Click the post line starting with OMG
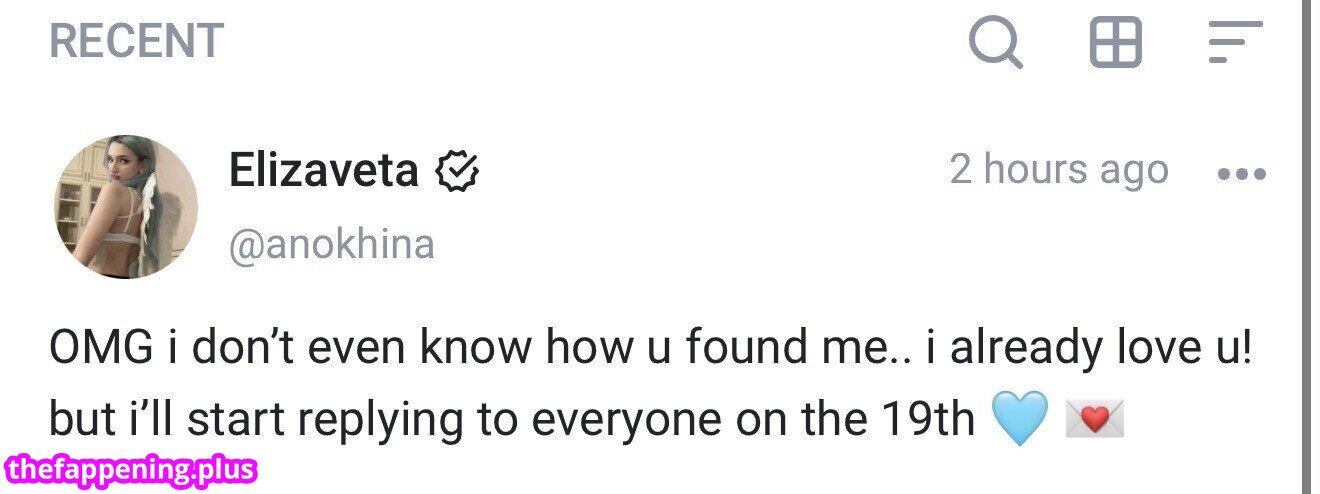This screenshot has width=1320, height=494. click(649, 347)
